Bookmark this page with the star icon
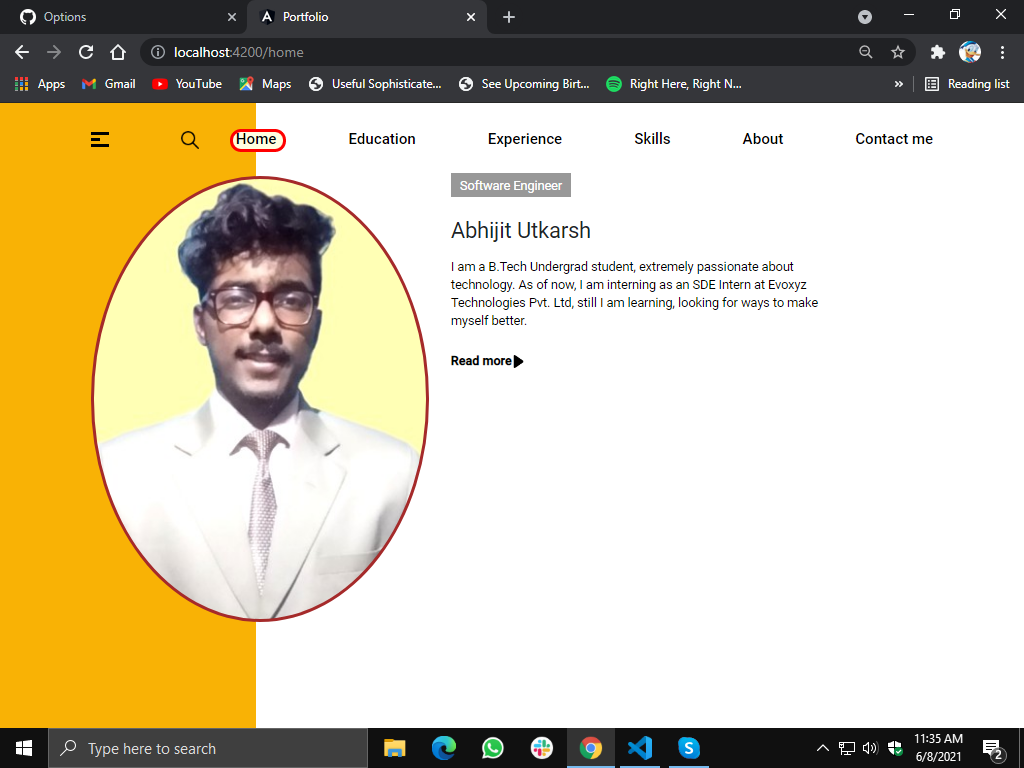The height and width of the screenshot is (768, 1024). tap(898, 52)
